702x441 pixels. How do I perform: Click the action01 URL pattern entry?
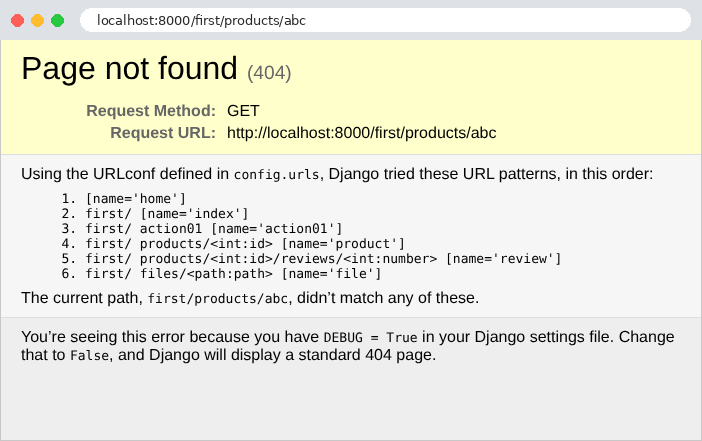click(214, 229)
